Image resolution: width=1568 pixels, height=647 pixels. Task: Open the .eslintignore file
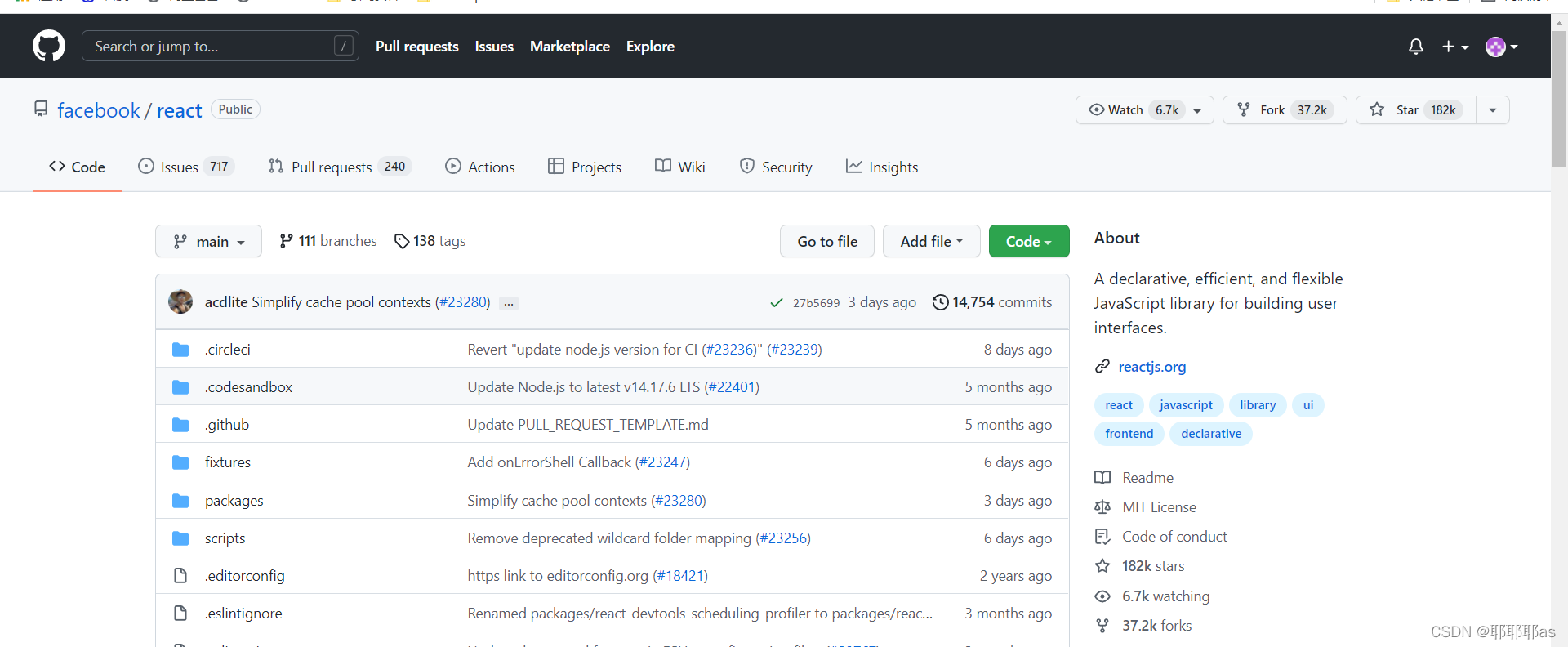coord(243,613)
